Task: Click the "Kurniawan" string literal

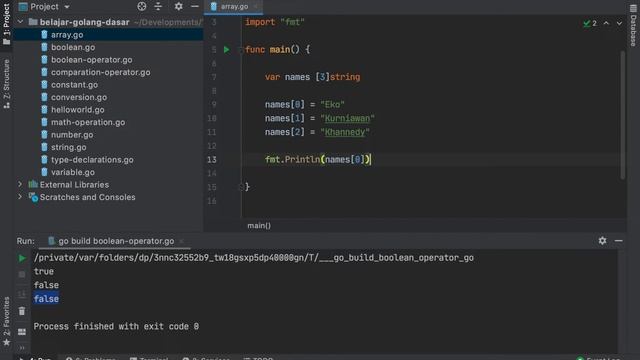Action: (x=347, y=118)
